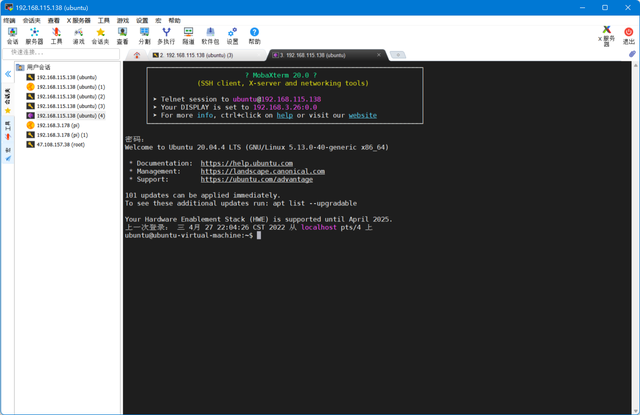Open the https://help.ubuntu.com link
Screen dimensions: 640x415
click(247, 163)
